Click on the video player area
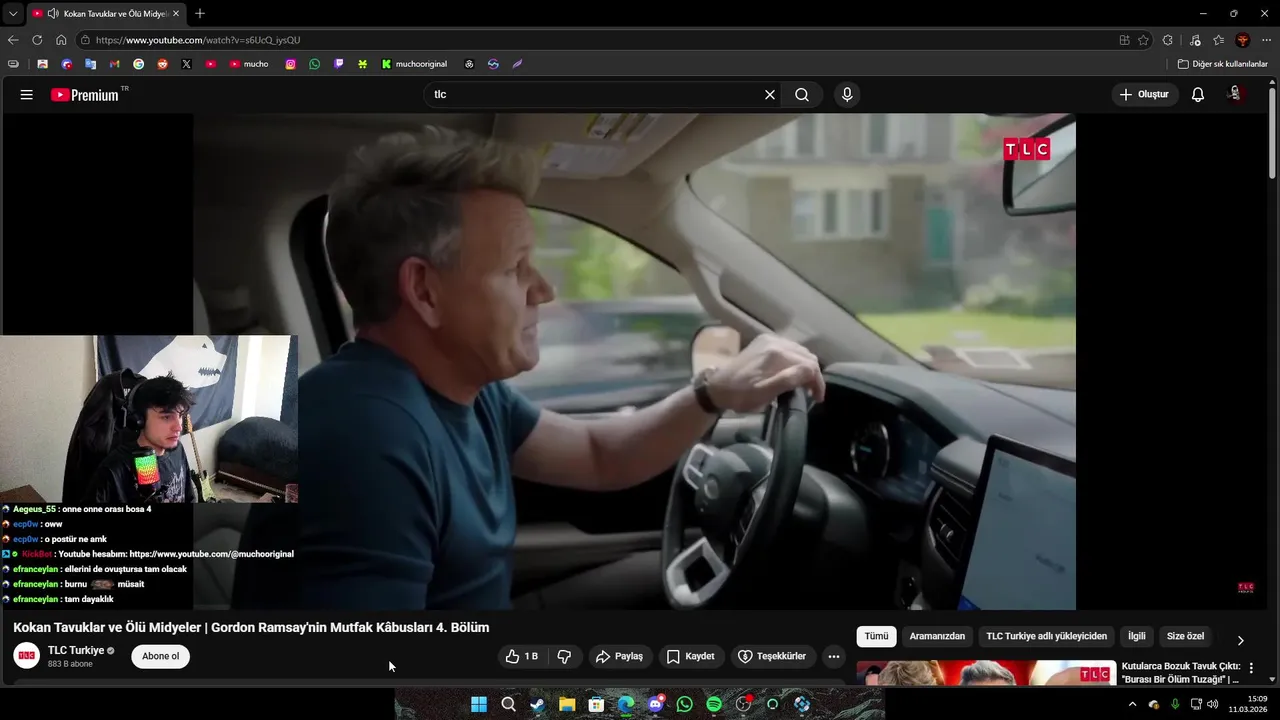This screenshot has height=720, width=1280. click(634, 361)
